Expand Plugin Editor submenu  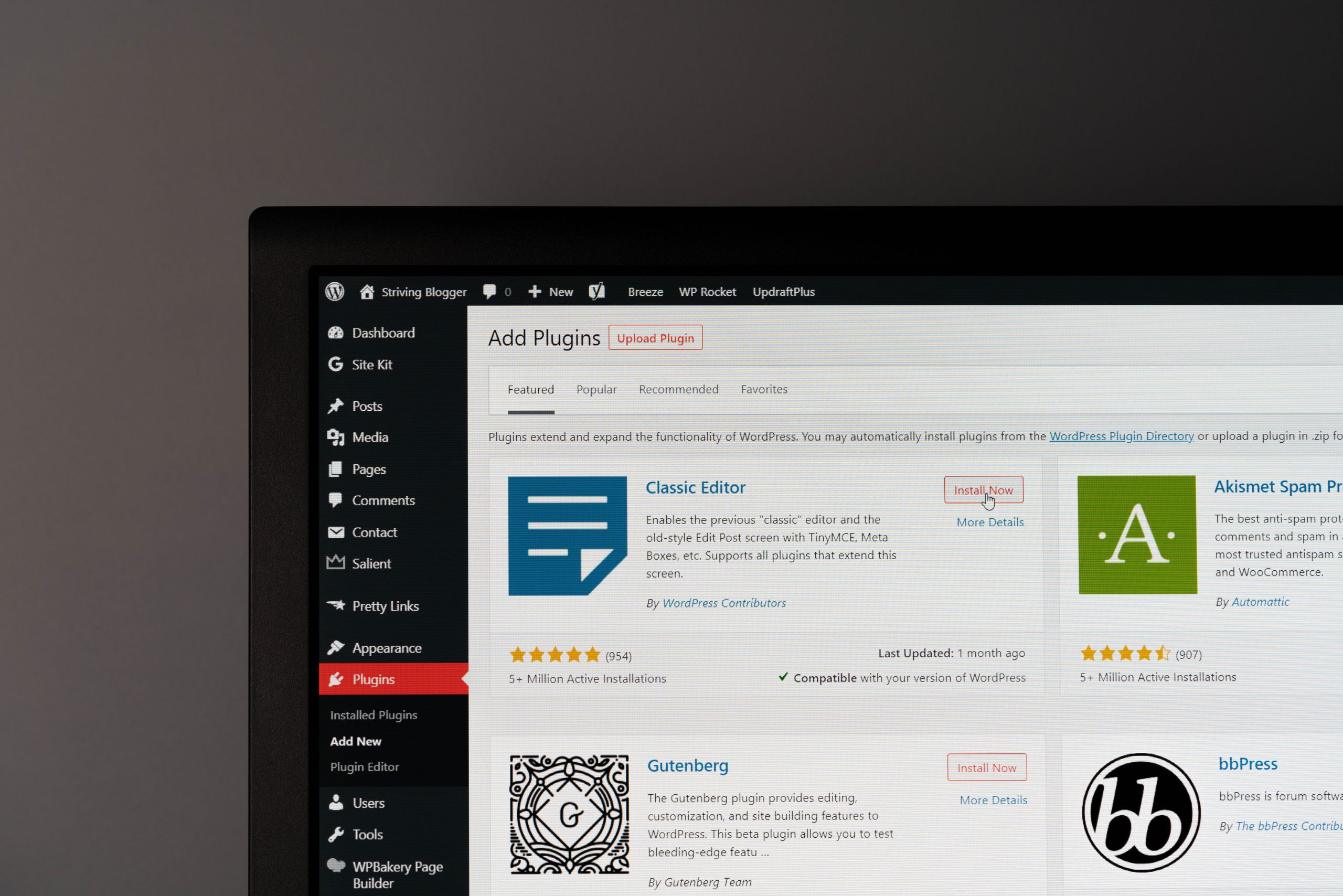tap(363, 766)
